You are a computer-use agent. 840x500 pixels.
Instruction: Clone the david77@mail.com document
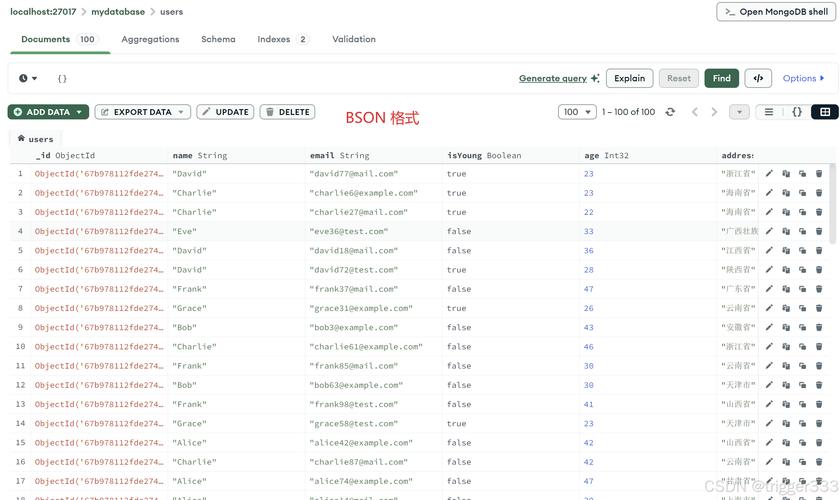[x=802, y=174]
